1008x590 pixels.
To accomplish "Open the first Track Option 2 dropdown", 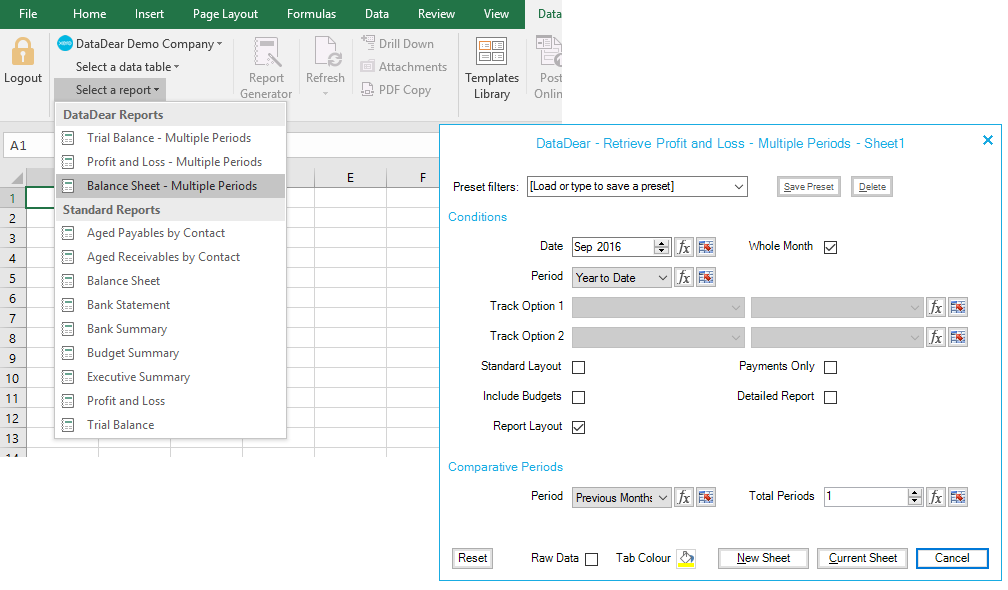I will pos(658,337).
